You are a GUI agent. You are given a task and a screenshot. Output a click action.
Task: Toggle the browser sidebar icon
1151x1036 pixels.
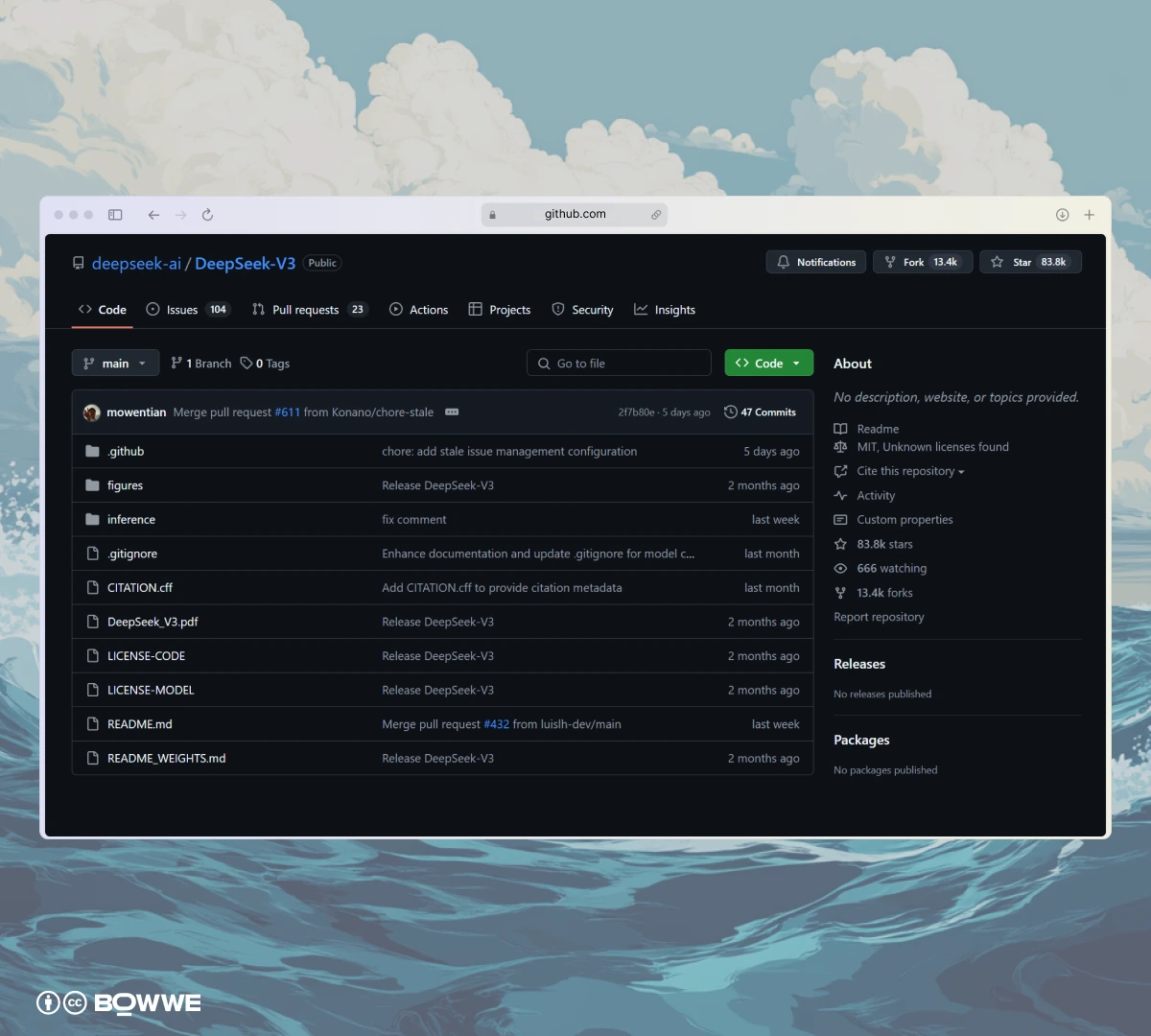[115, 215]
